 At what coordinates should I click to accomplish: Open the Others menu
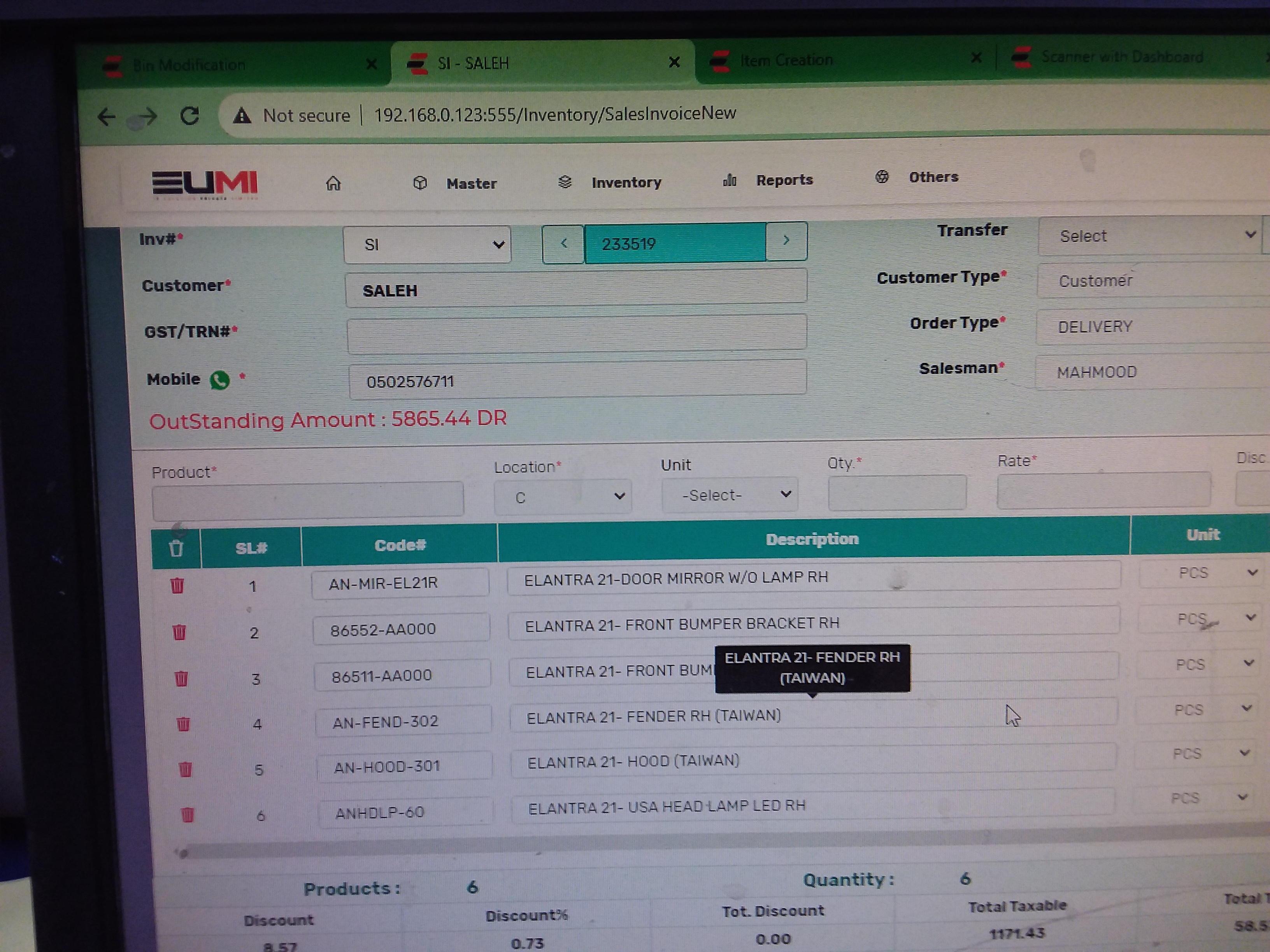tap(917, 177)
